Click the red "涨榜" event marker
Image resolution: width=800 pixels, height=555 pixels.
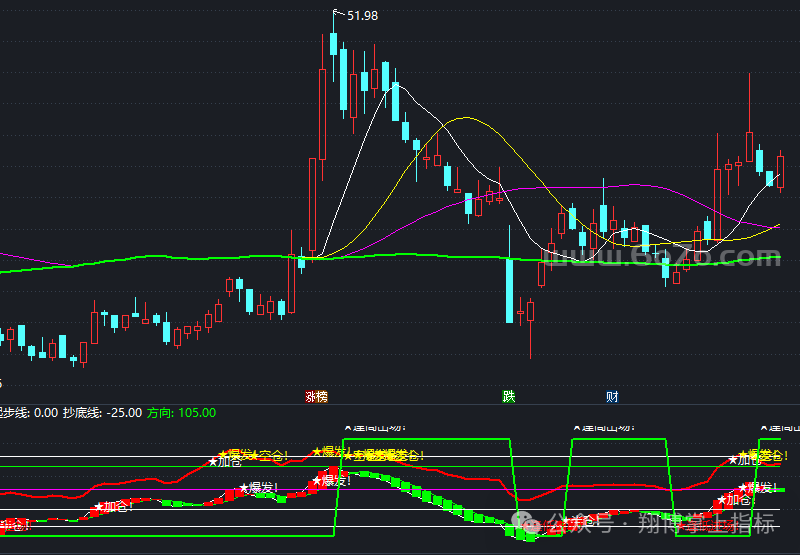click(x=316, y=397)
